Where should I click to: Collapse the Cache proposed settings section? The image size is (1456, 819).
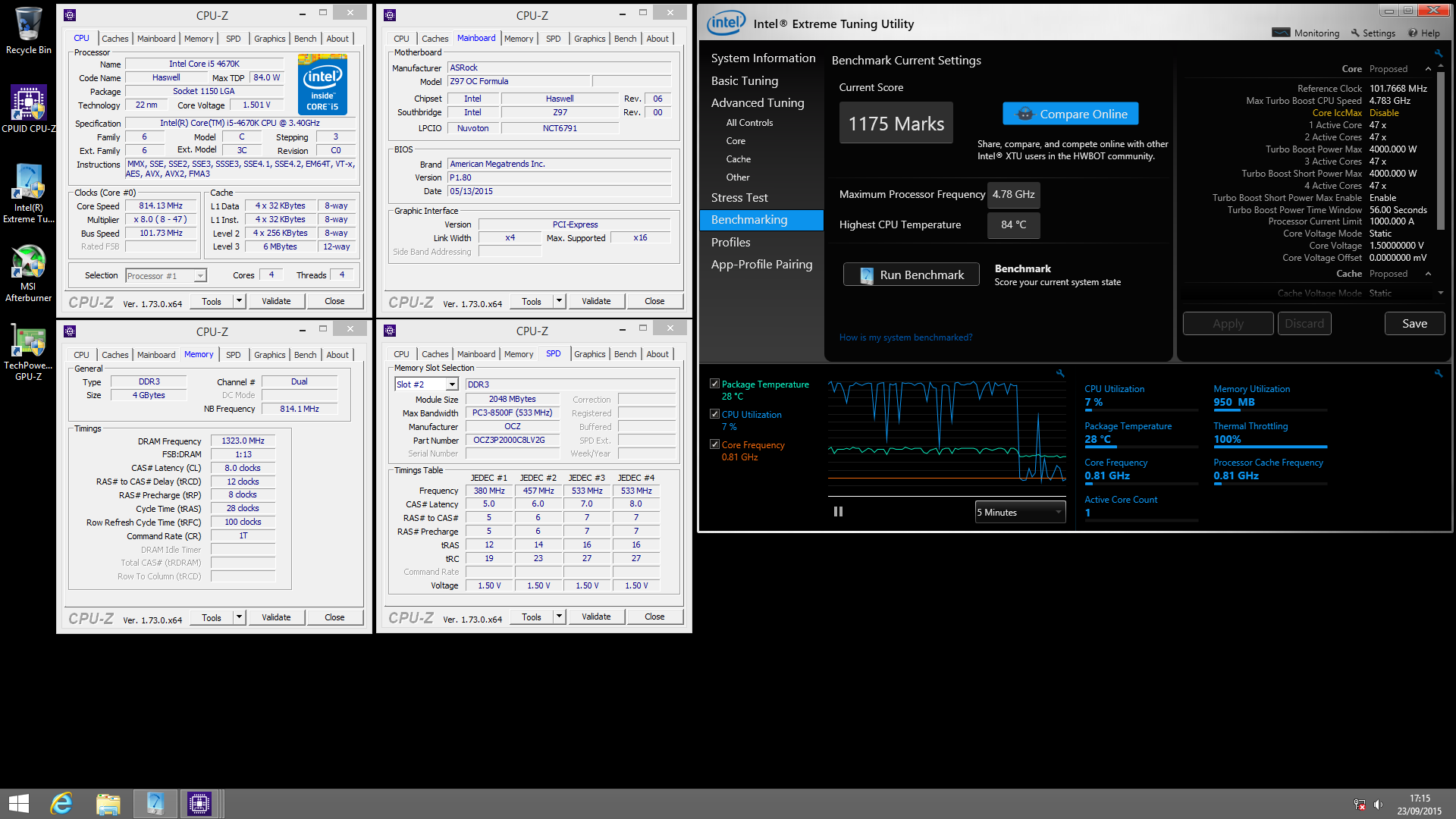coord(1428,274)
